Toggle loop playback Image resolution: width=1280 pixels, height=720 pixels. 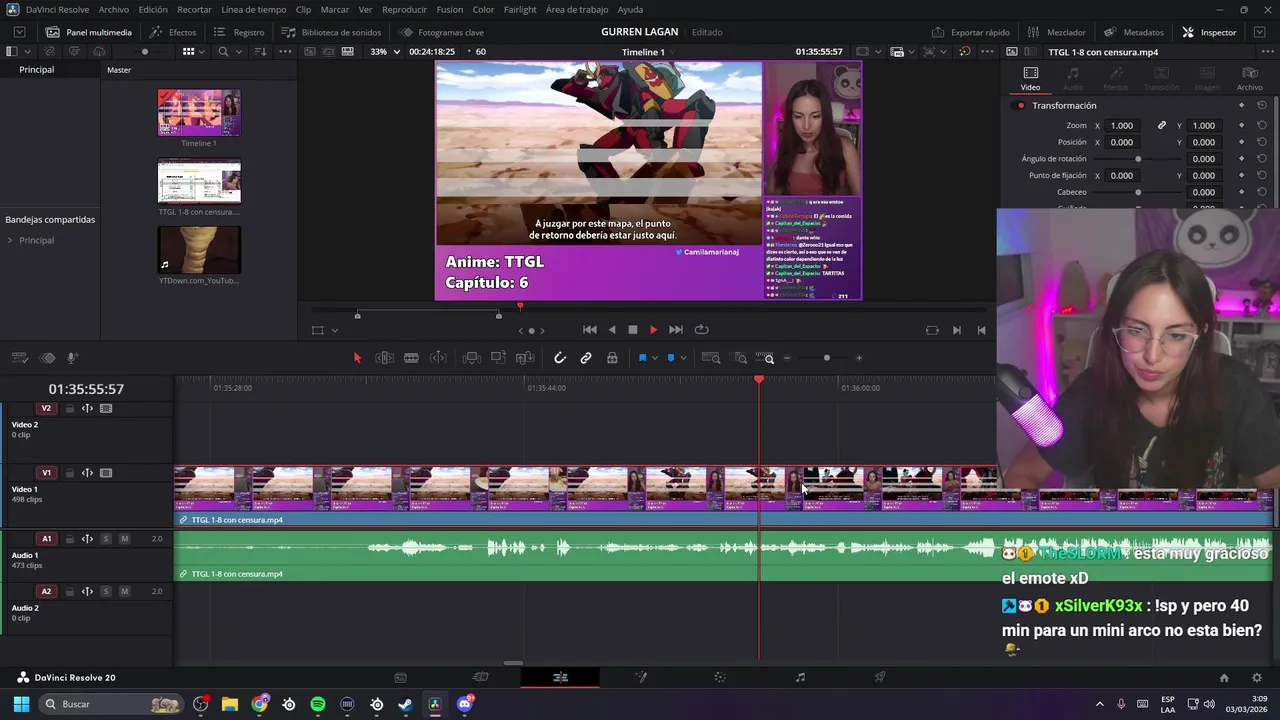click(702, 330)
